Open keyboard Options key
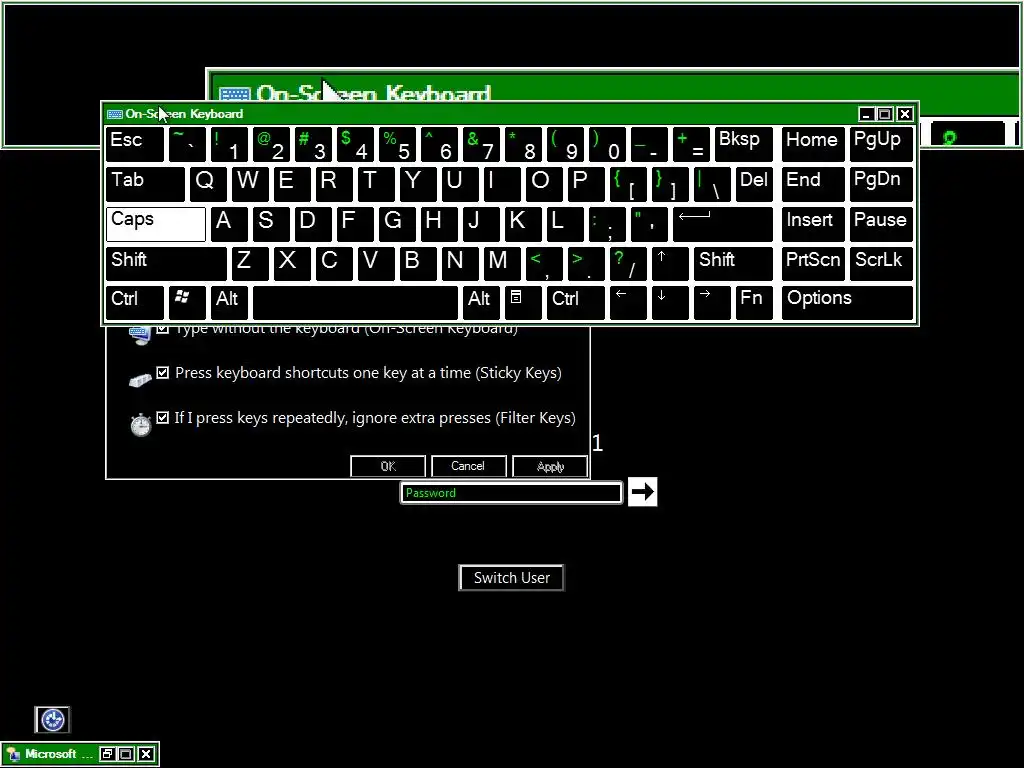Image resolution: width=1024 pixels, height=768 pixels. point(847,303)
